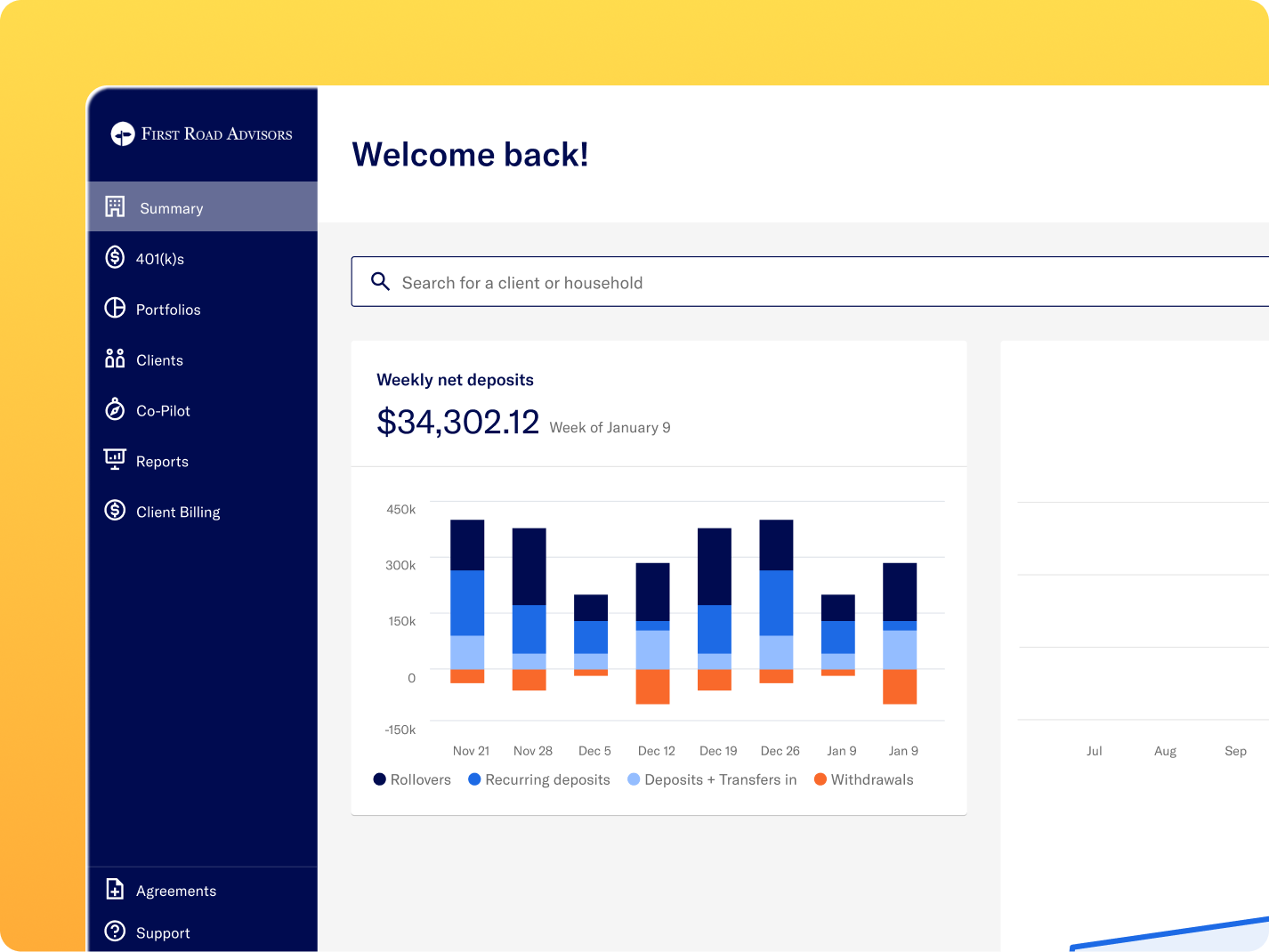Viewport: 1269px width, 952px height.
Task: Click the search magnifier icon
Action: coord(380,281)
